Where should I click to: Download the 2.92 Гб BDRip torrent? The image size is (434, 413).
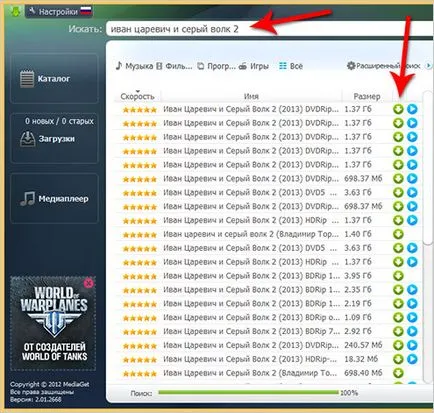(398, 331)
